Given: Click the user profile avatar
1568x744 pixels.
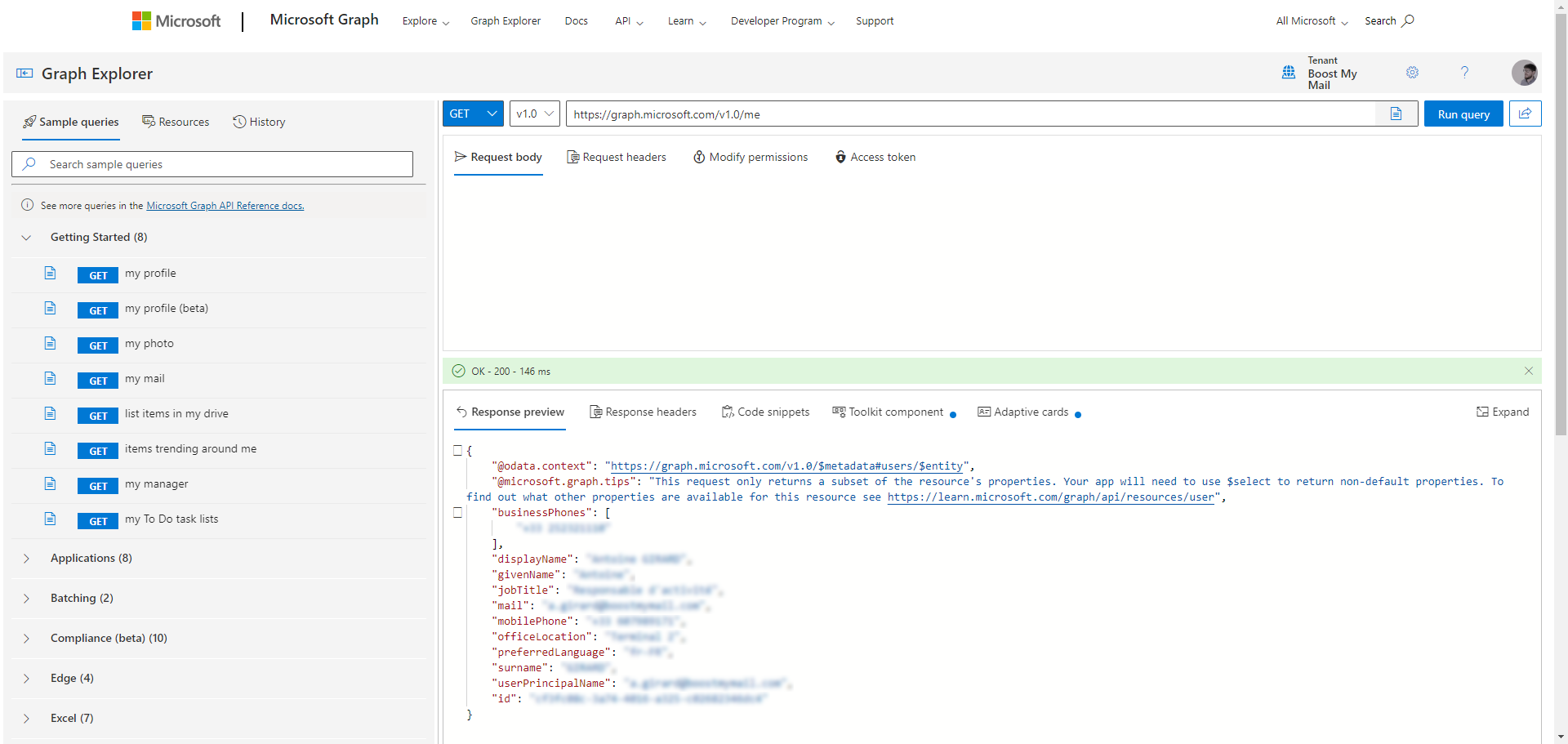Looking at the screenshot, I should (x=1524, y=73).
